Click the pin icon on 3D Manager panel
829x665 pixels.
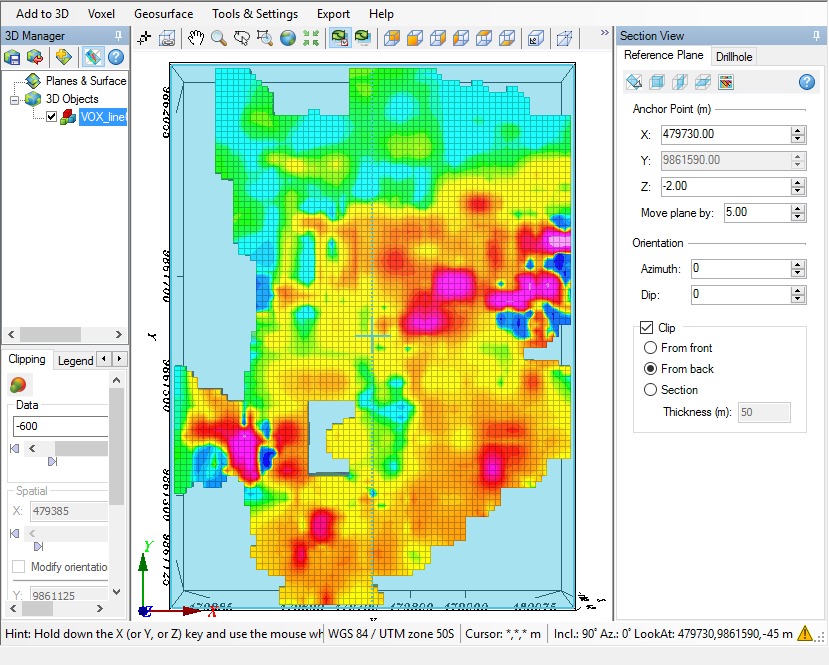pos(119,36)
